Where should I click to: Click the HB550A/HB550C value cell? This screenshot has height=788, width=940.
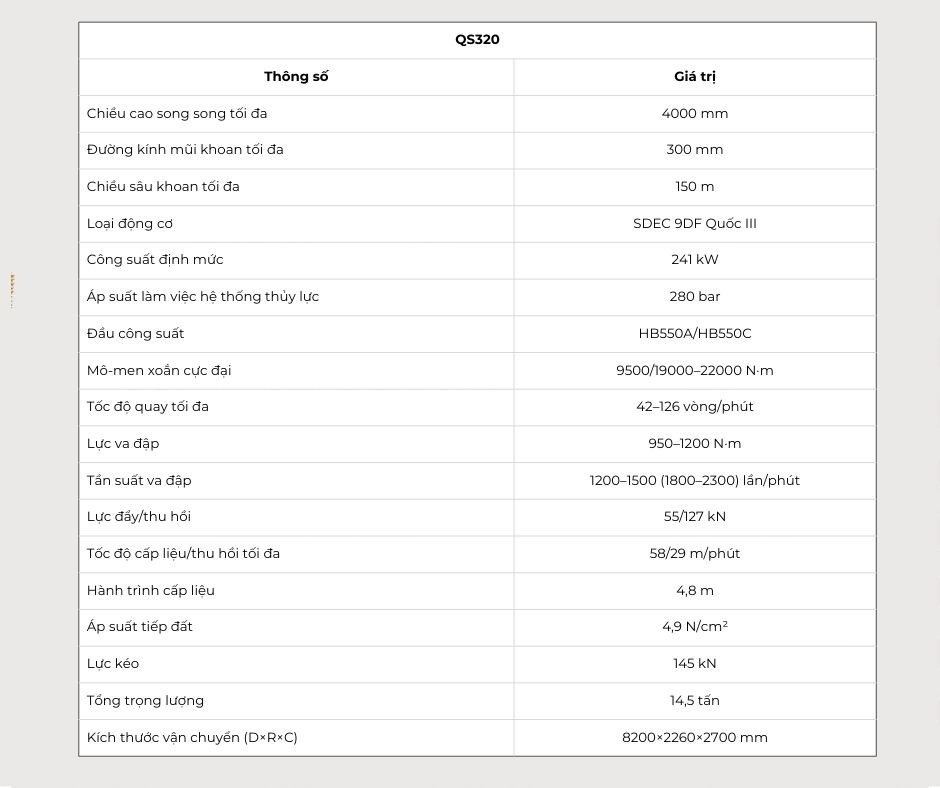coord(694,333)
